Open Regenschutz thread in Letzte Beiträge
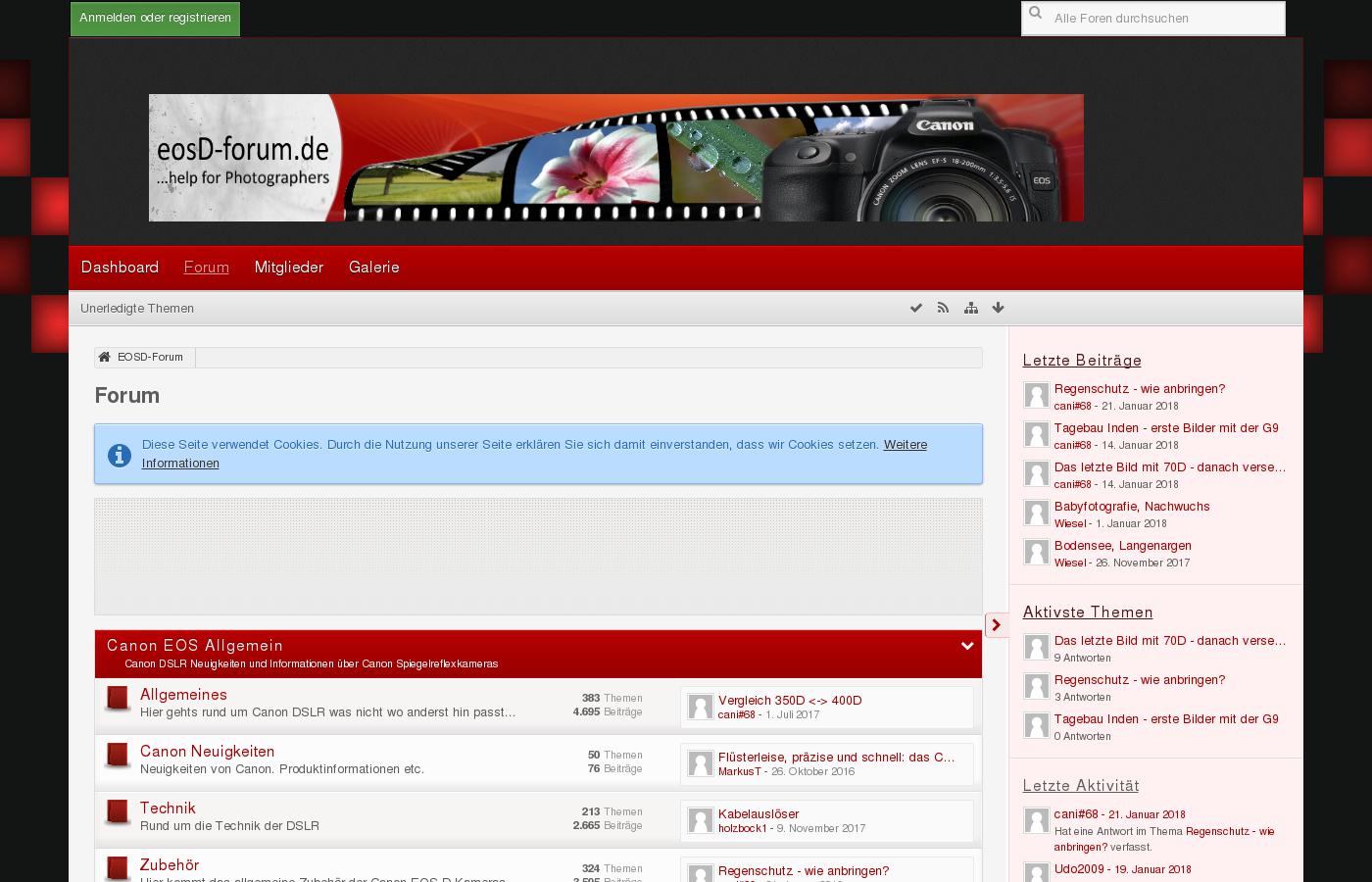Image resolution: width=1372 pixels, height=882 pixels. [1140, 389]
